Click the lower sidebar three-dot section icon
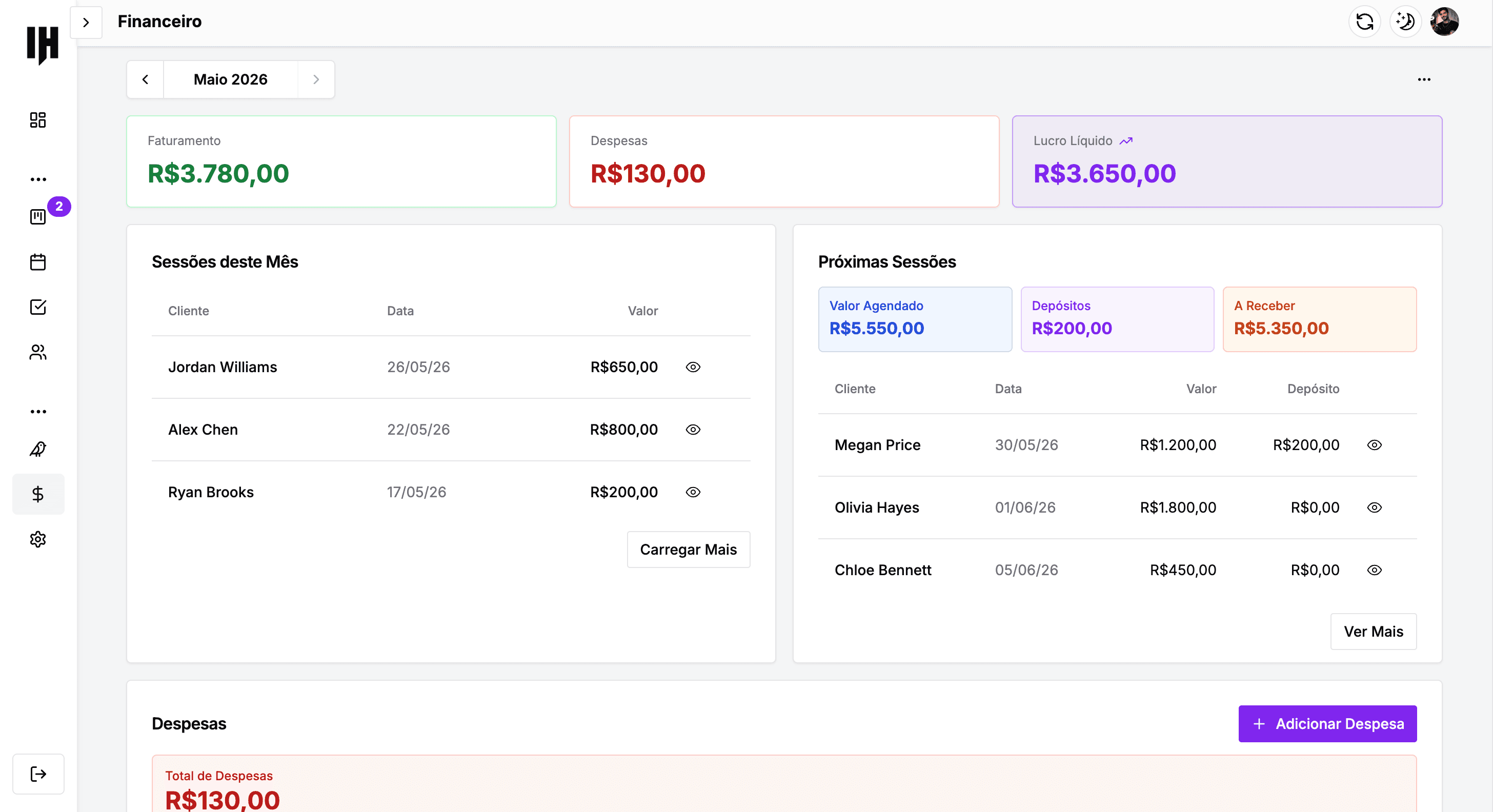The height and width of the screenshot is (812, 1493). pos(38,412)
